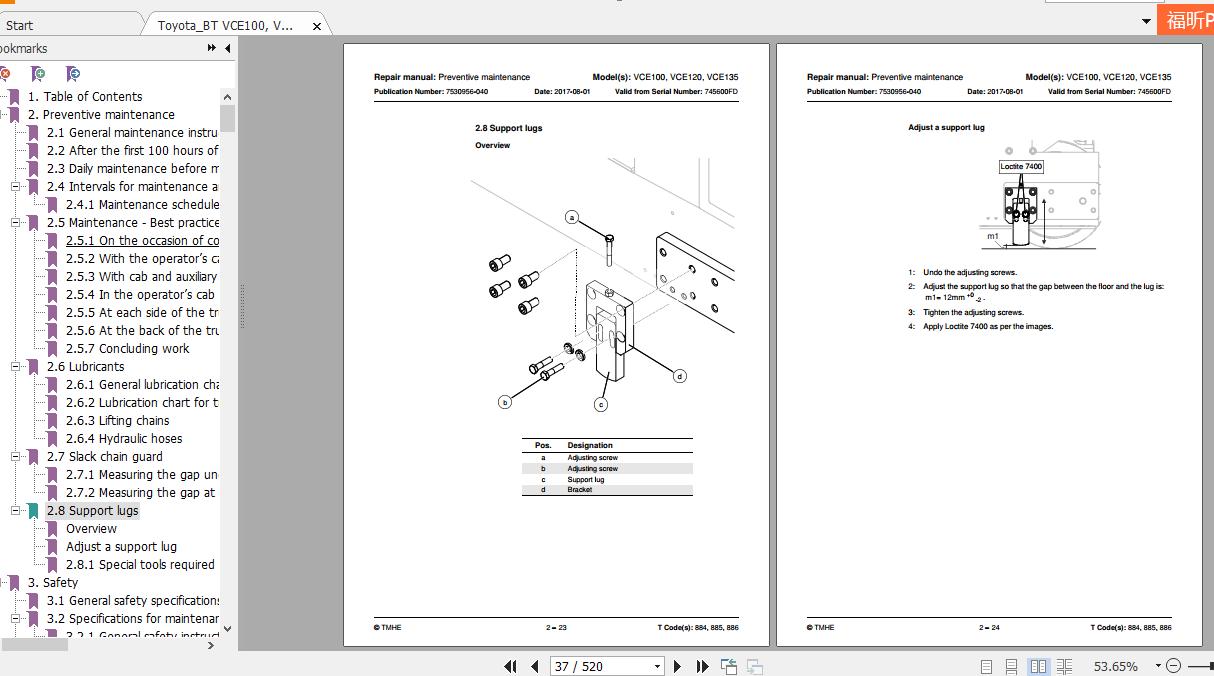Open bookmark 2.1 General maintenance instructions
The height and width of the screenshot is (676, 1214).
(x=133, y=133)
